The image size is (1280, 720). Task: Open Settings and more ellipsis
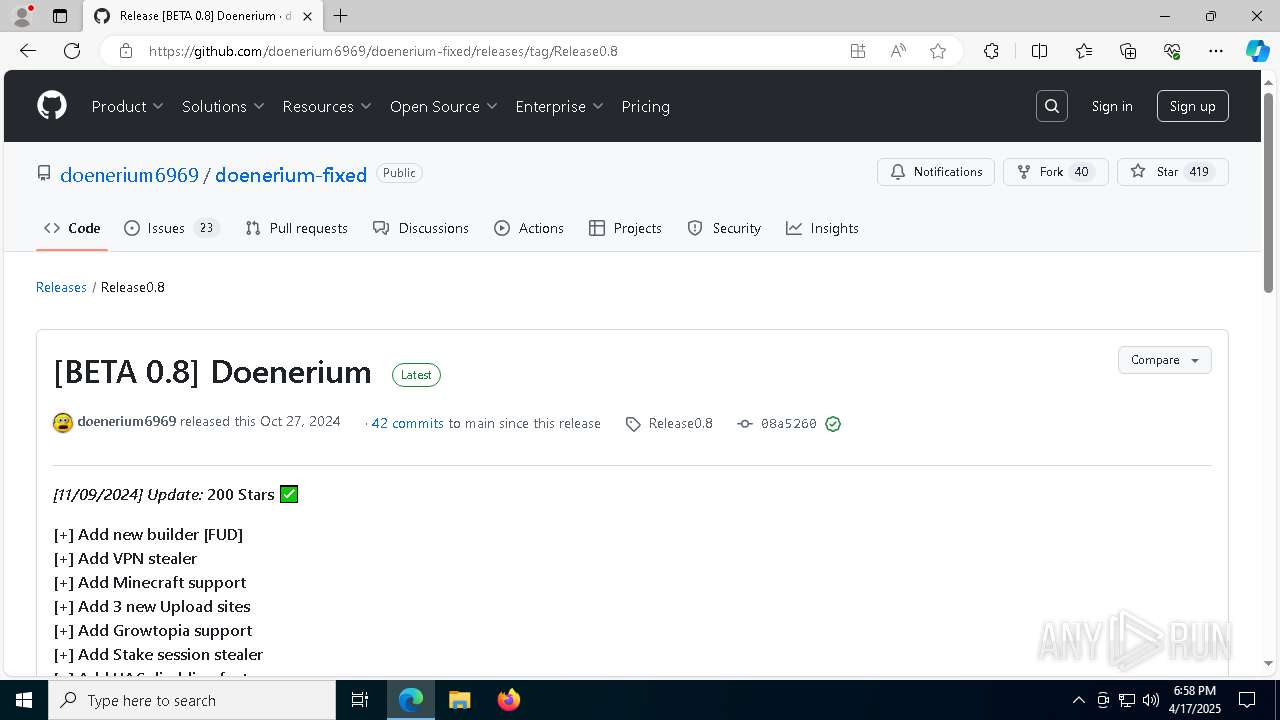point(1216,51)
